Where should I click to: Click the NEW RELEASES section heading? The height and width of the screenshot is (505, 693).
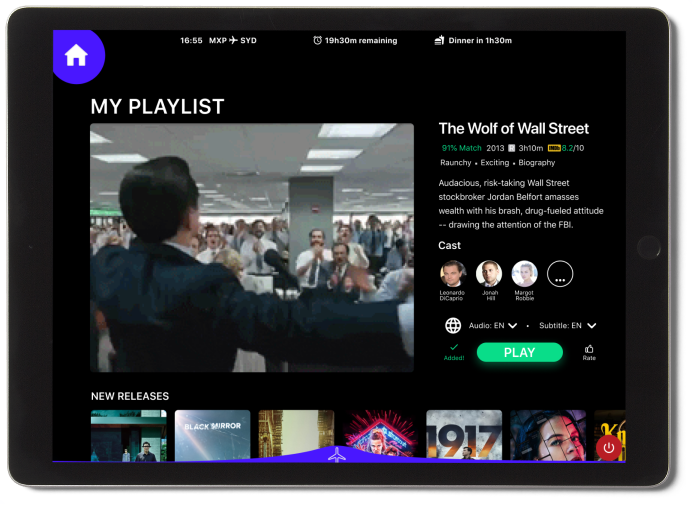pos(130,396)
